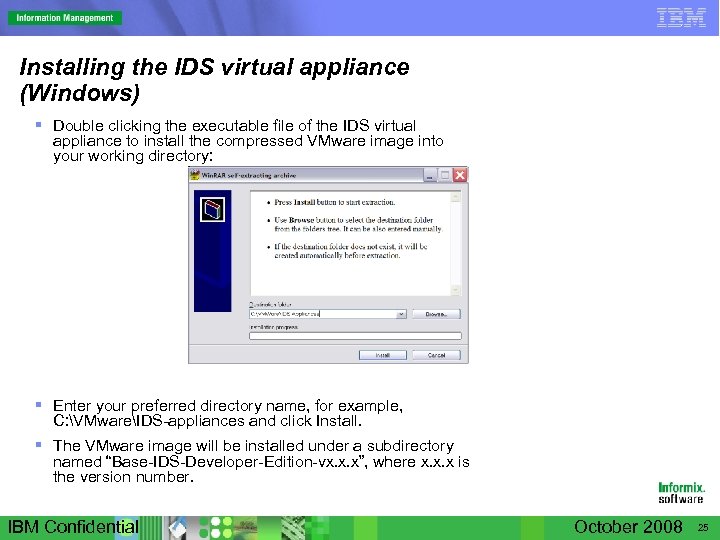Click 'Press Install button to start extraction' text
Screen dimensions: 720x540
click(335, 202)
